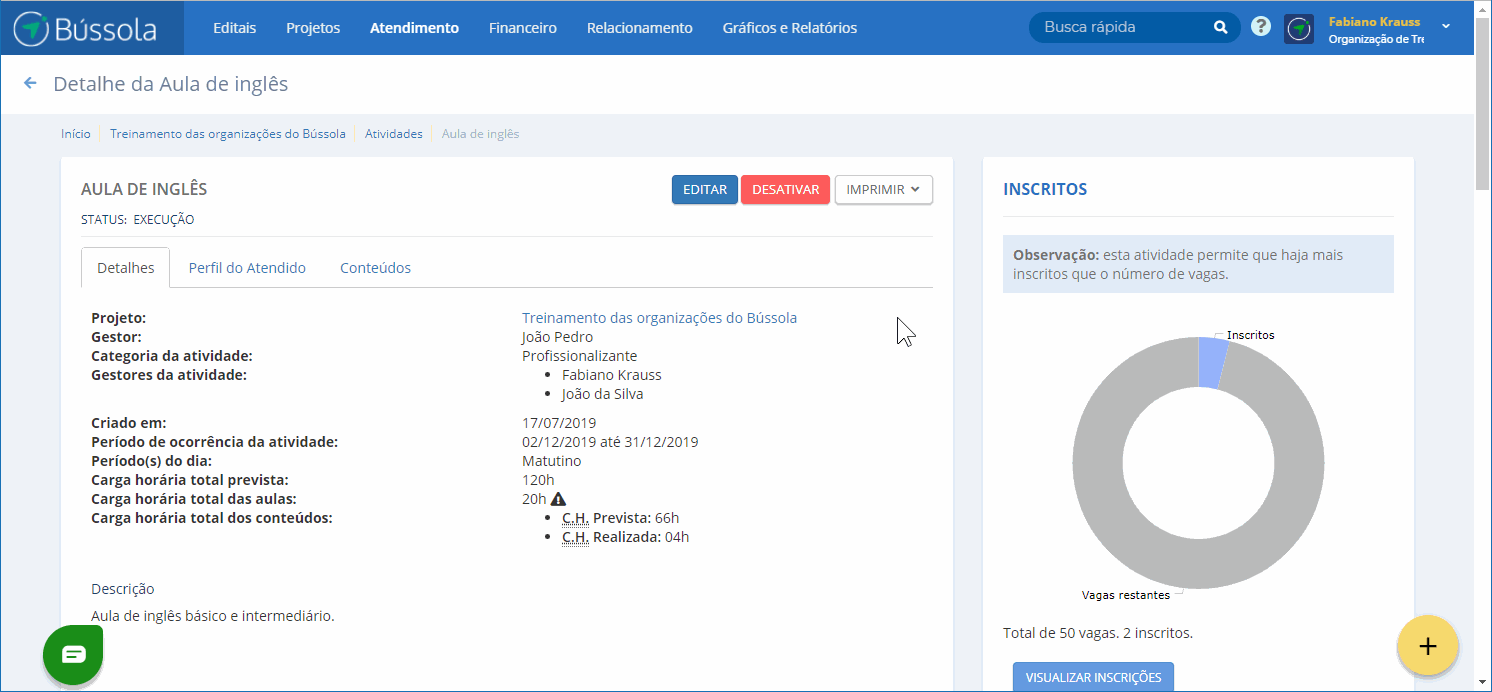Click the Bússola logo

click(x=86, y=28)
